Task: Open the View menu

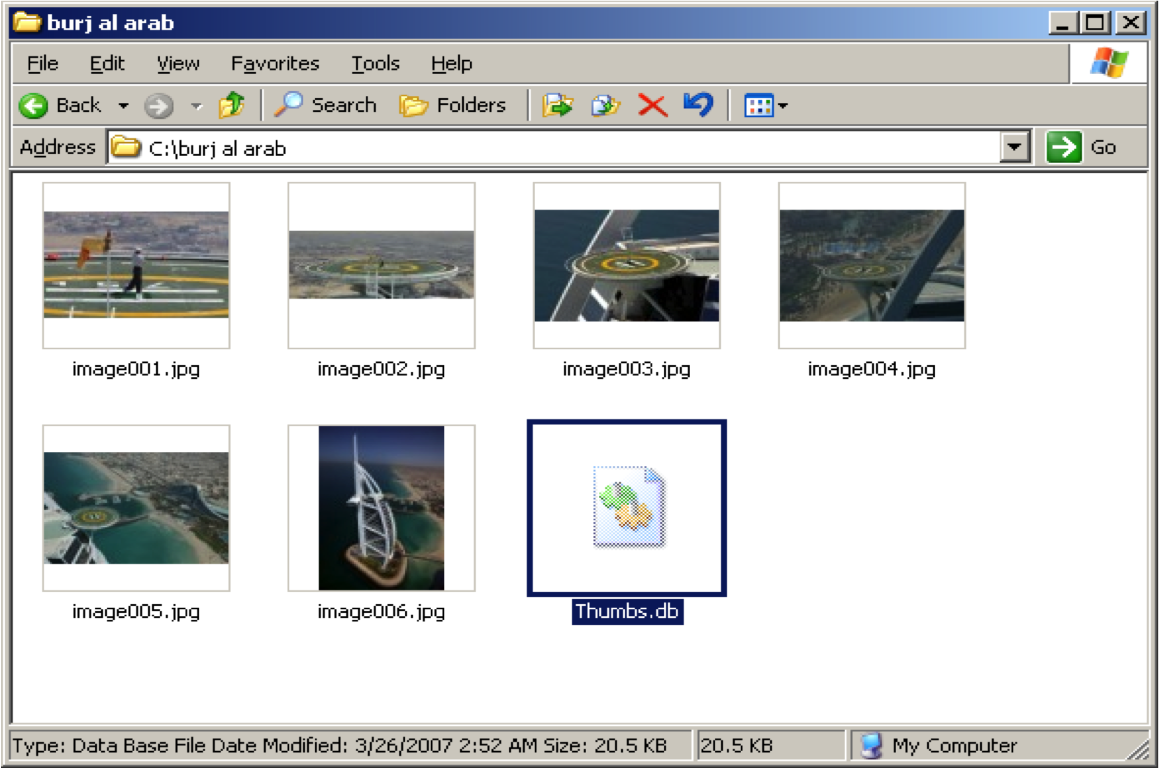Action: 178,64
